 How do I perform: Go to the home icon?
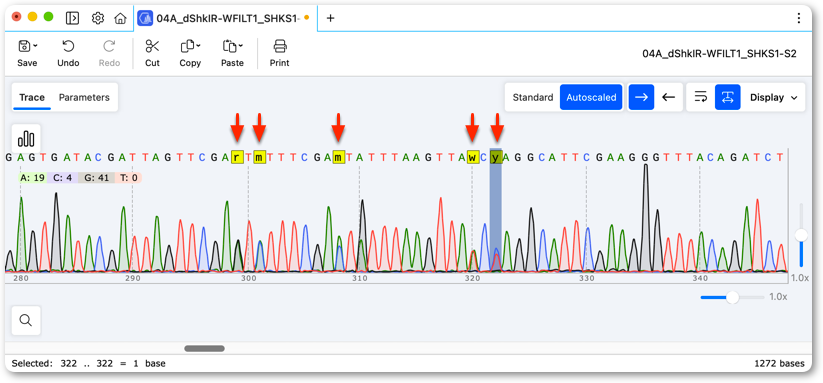120,18
